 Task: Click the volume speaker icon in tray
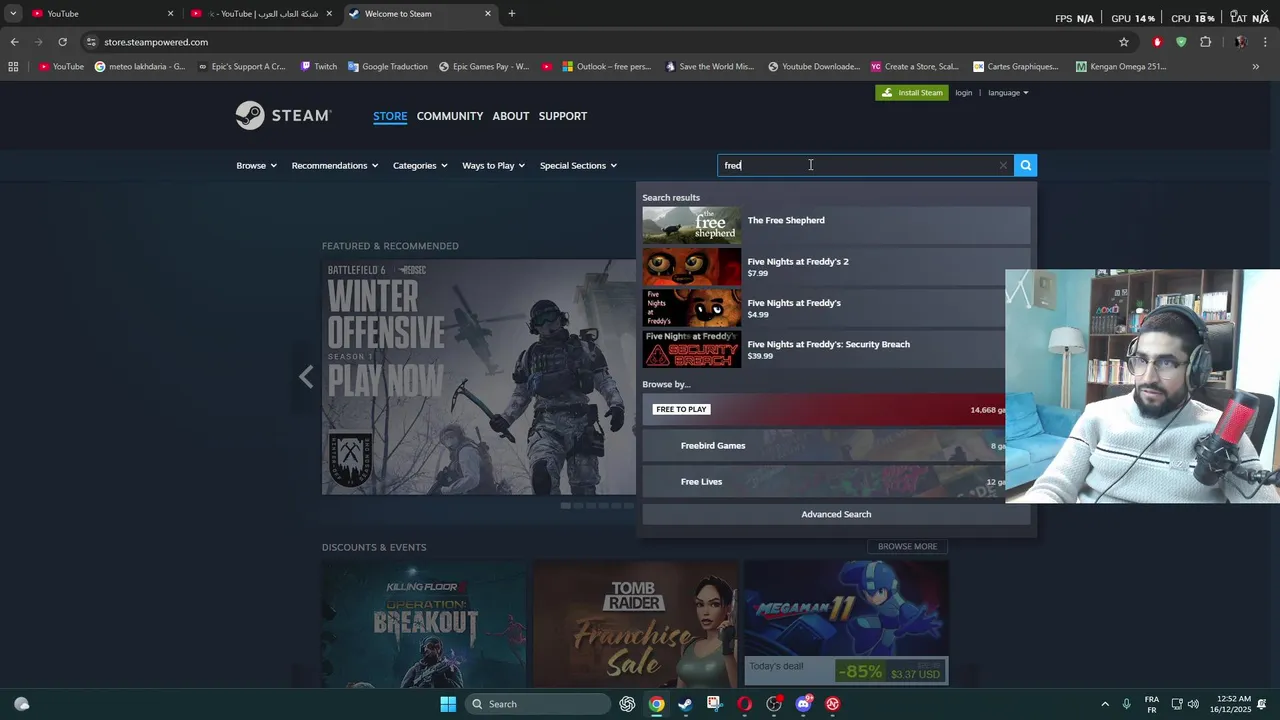tap(1193, 704)
